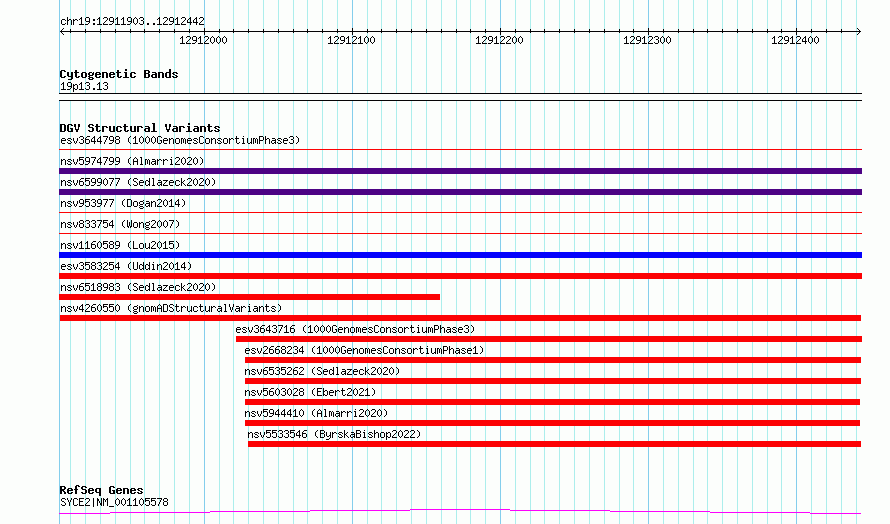Click the esv3644798 1000GenomesConsortiumPhase3 variant label
Image resolution: width=890 pixels, height=524 pixels.
click(180, 140)
